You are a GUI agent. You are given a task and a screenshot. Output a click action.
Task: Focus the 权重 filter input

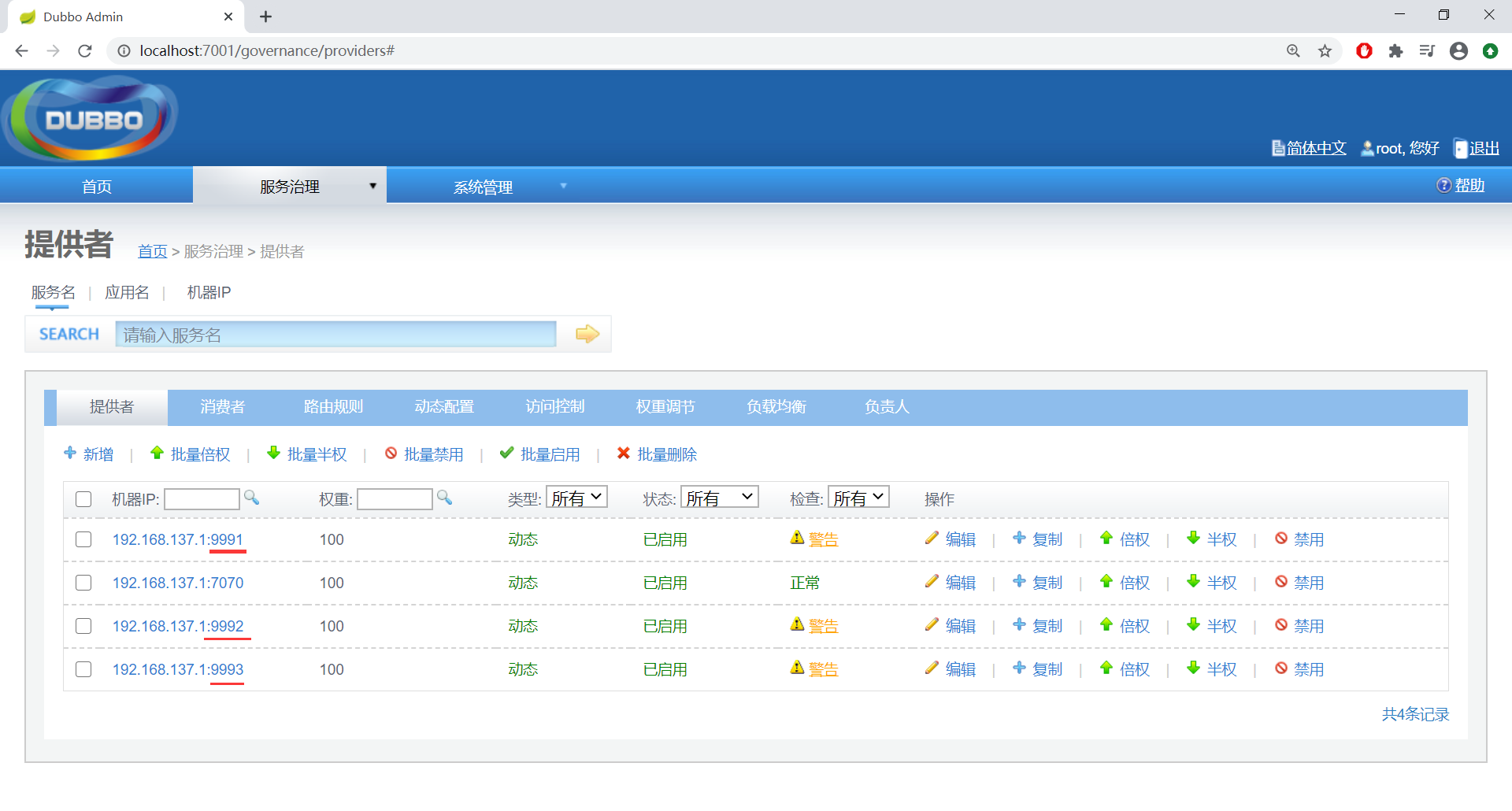395,498
